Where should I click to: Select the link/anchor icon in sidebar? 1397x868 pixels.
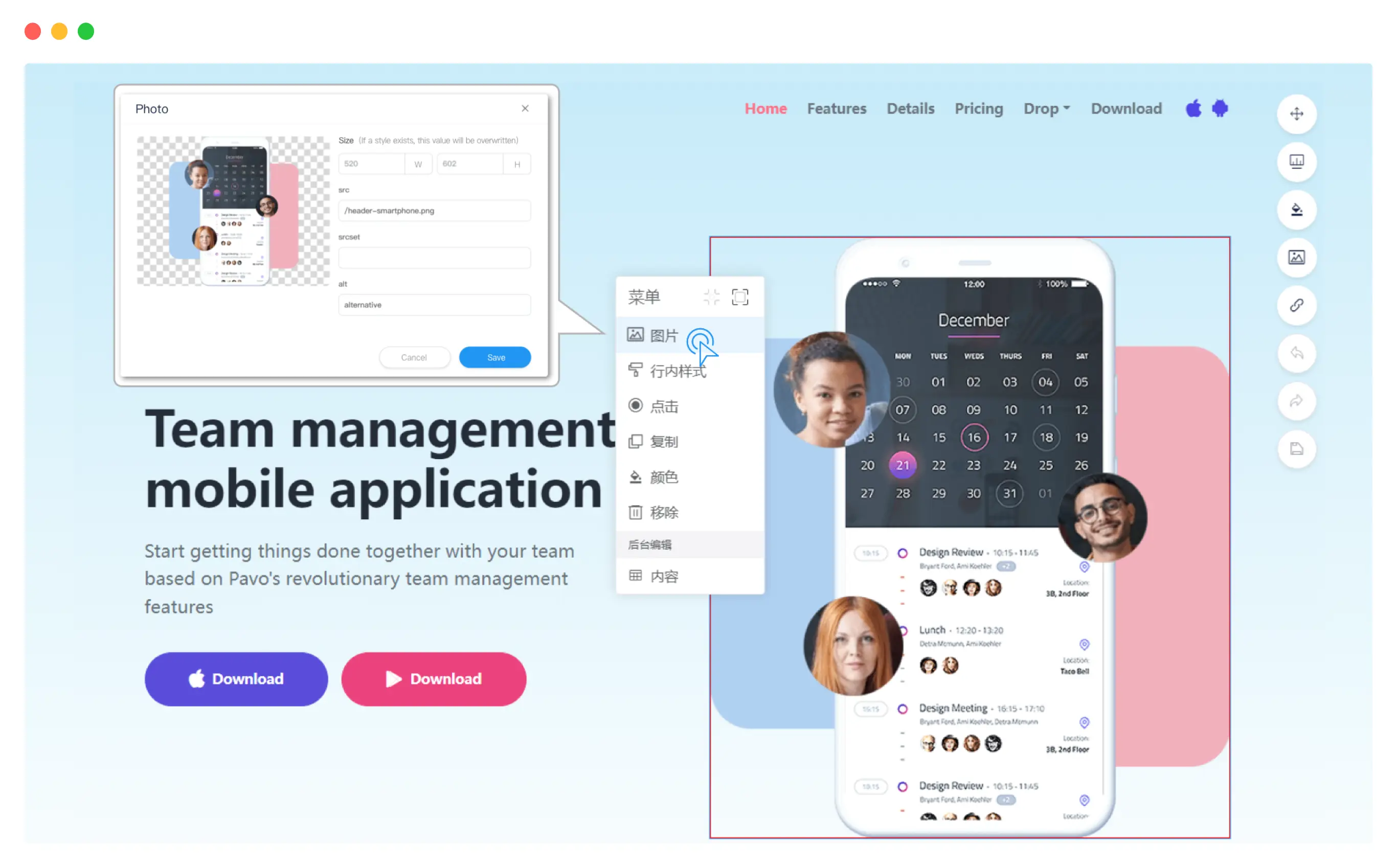[x=1297, y=306]
